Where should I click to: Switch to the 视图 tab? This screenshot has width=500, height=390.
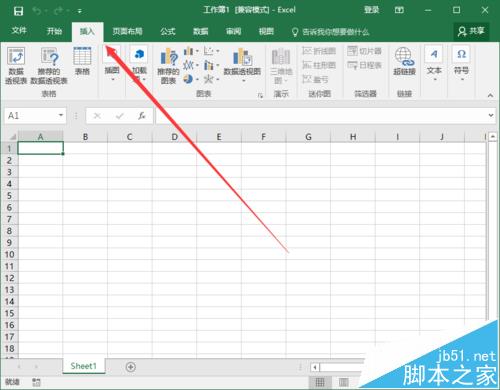point(266,31)
